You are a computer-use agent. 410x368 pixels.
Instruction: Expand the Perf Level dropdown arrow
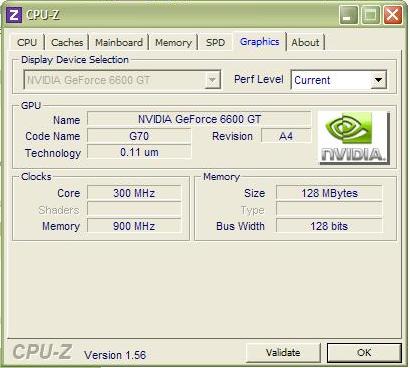click(378, 80)
